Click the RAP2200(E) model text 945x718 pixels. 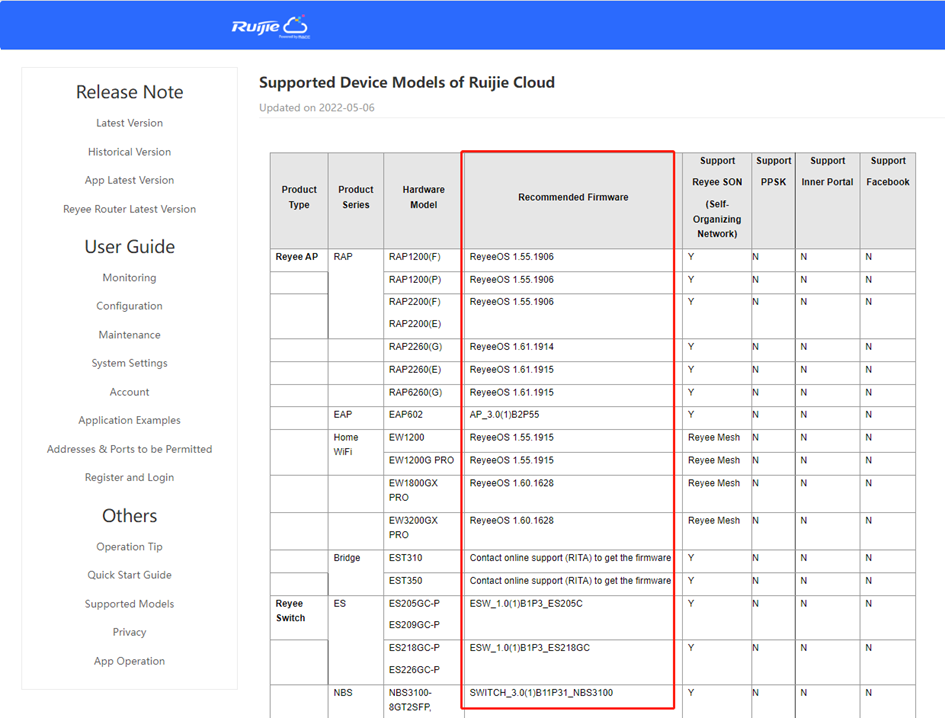(415, 324)
